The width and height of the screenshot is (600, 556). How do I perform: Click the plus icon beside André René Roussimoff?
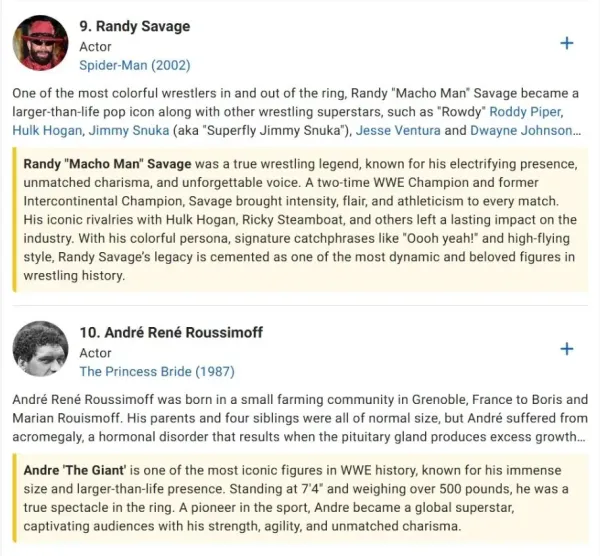[567, 349]
